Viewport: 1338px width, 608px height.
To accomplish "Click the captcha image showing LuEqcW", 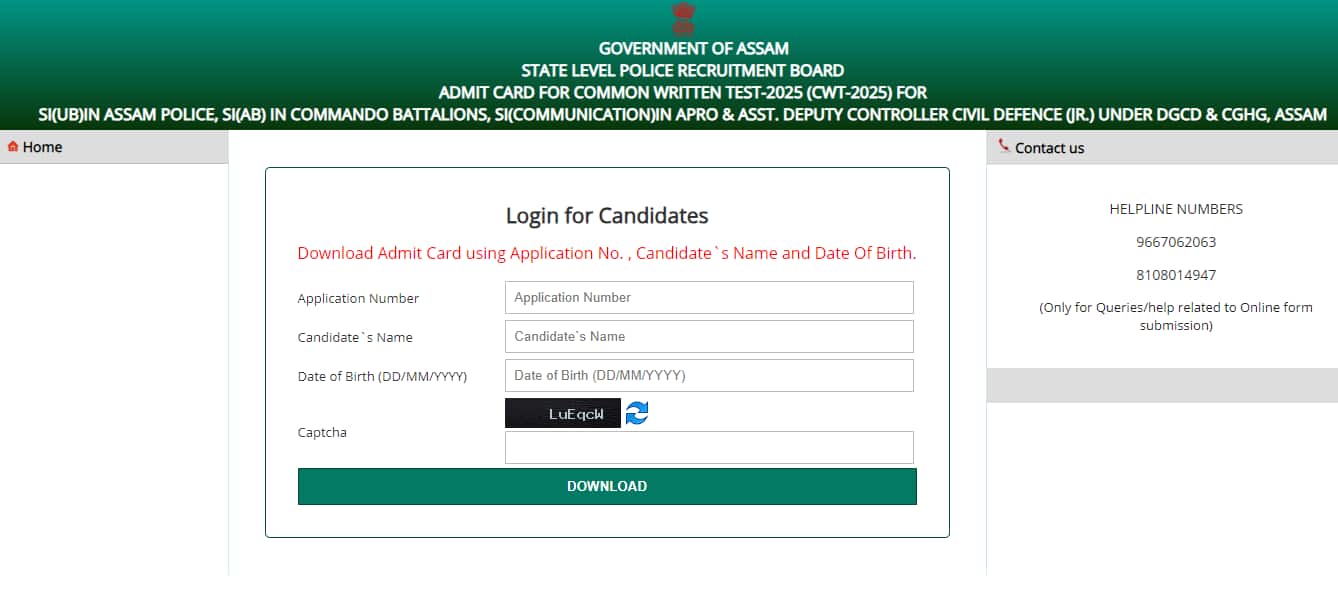I will click(x=562, y=412).
